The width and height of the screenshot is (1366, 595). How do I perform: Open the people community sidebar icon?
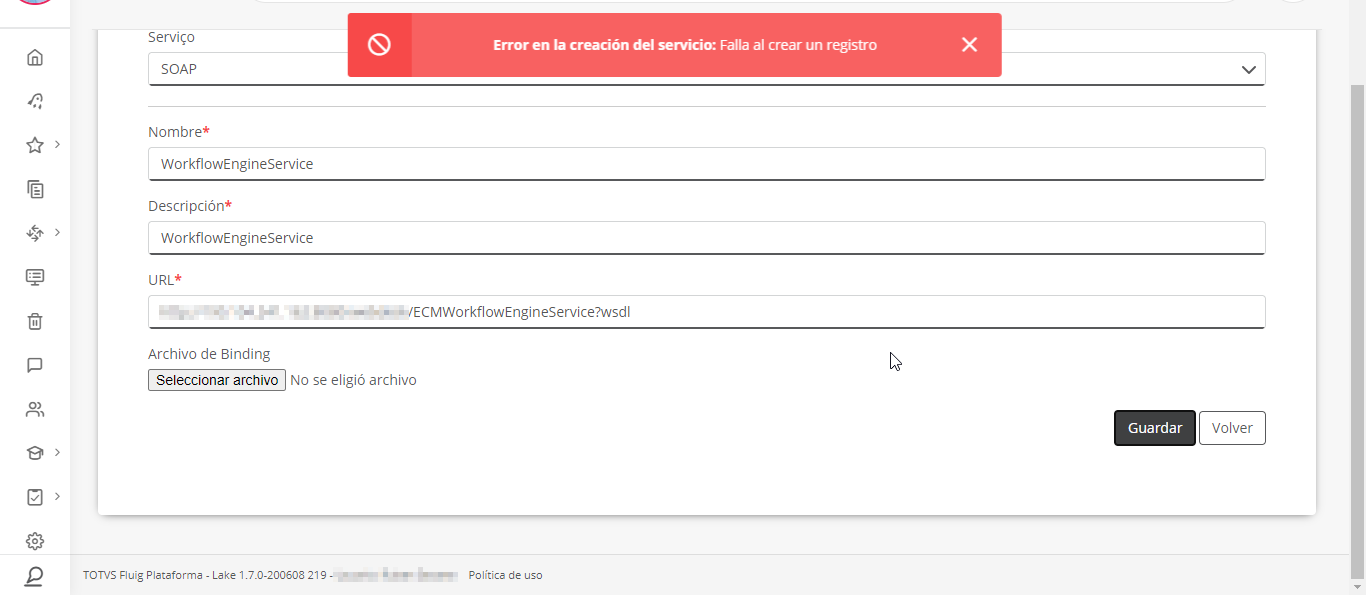pos(35,409)
